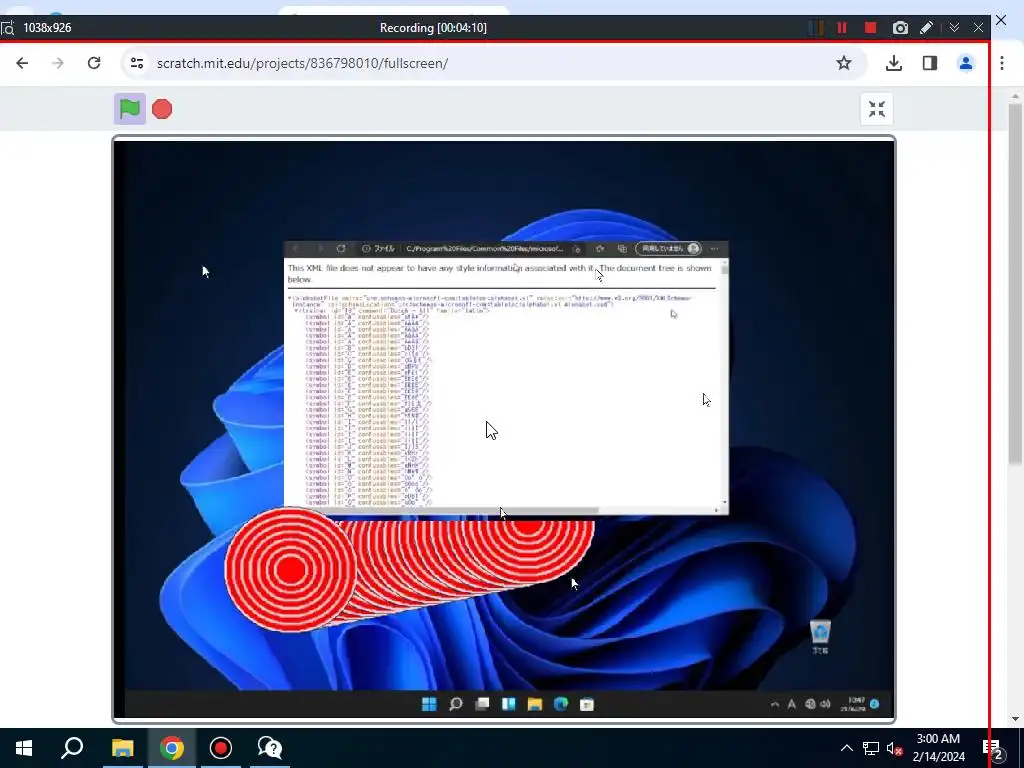Image resolution: width=1024 pixels, height=768 pixels.
Task: Stop recording with the red square button
Action: pyautogui.click(x=870, y=27)
